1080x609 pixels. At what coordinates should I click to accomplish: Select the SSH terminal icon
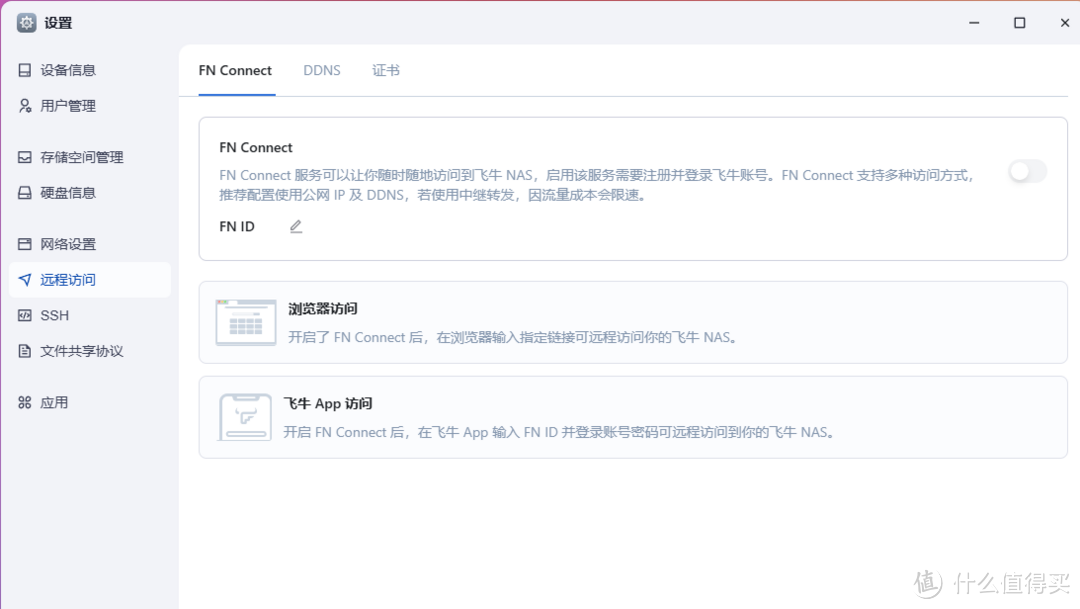click(x=27, y=315)
